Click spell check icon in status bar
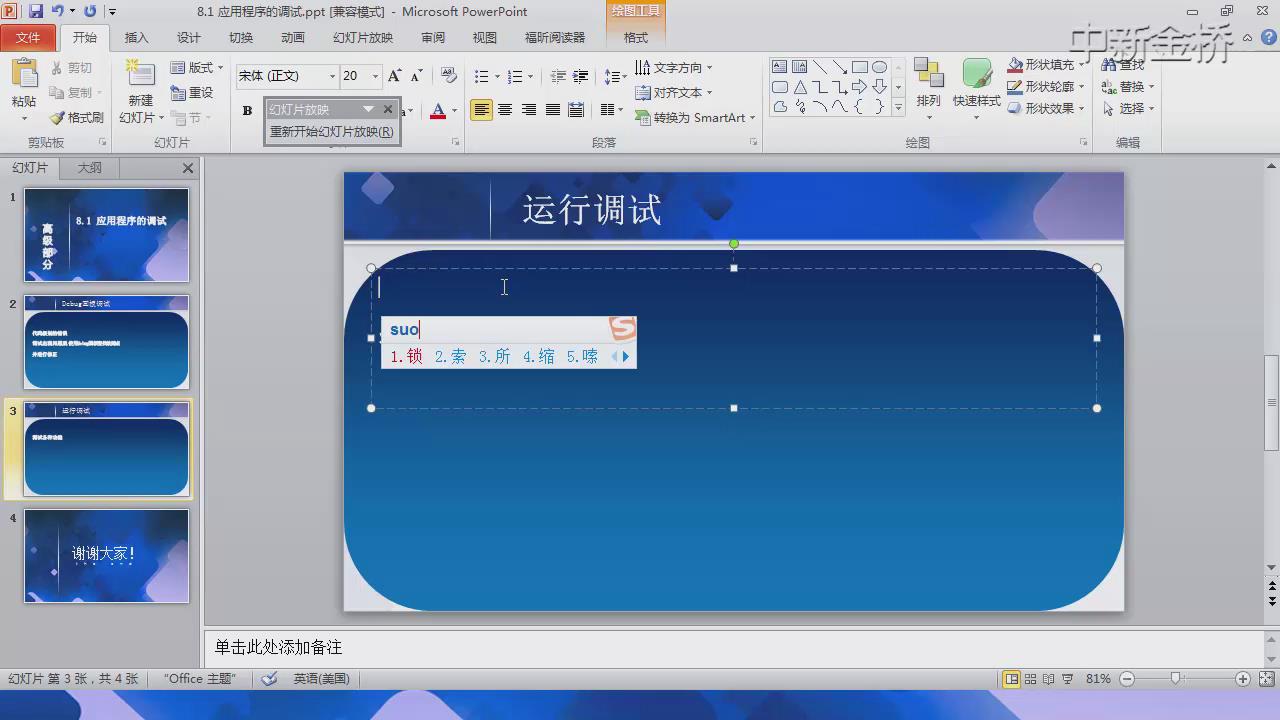The height and width of the screenshot is (720, 1280). (269, 679)
